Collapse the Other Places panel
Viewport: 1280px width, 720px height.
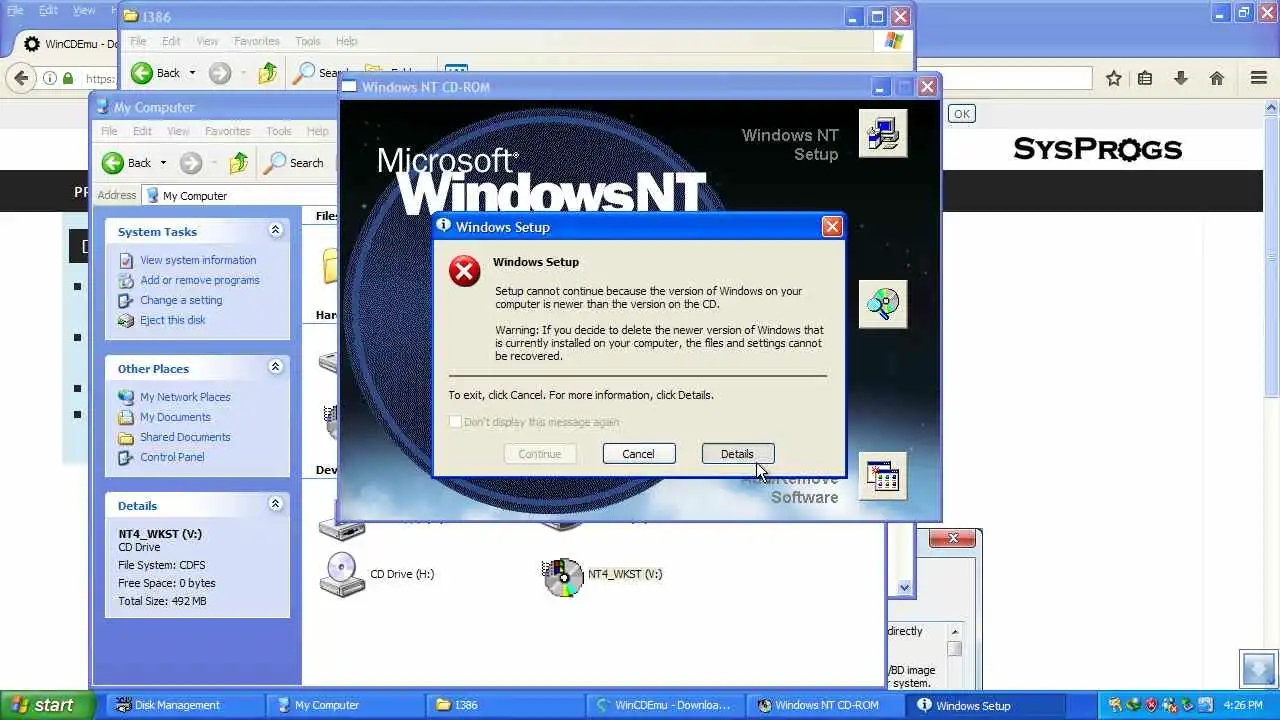(275, 368)
